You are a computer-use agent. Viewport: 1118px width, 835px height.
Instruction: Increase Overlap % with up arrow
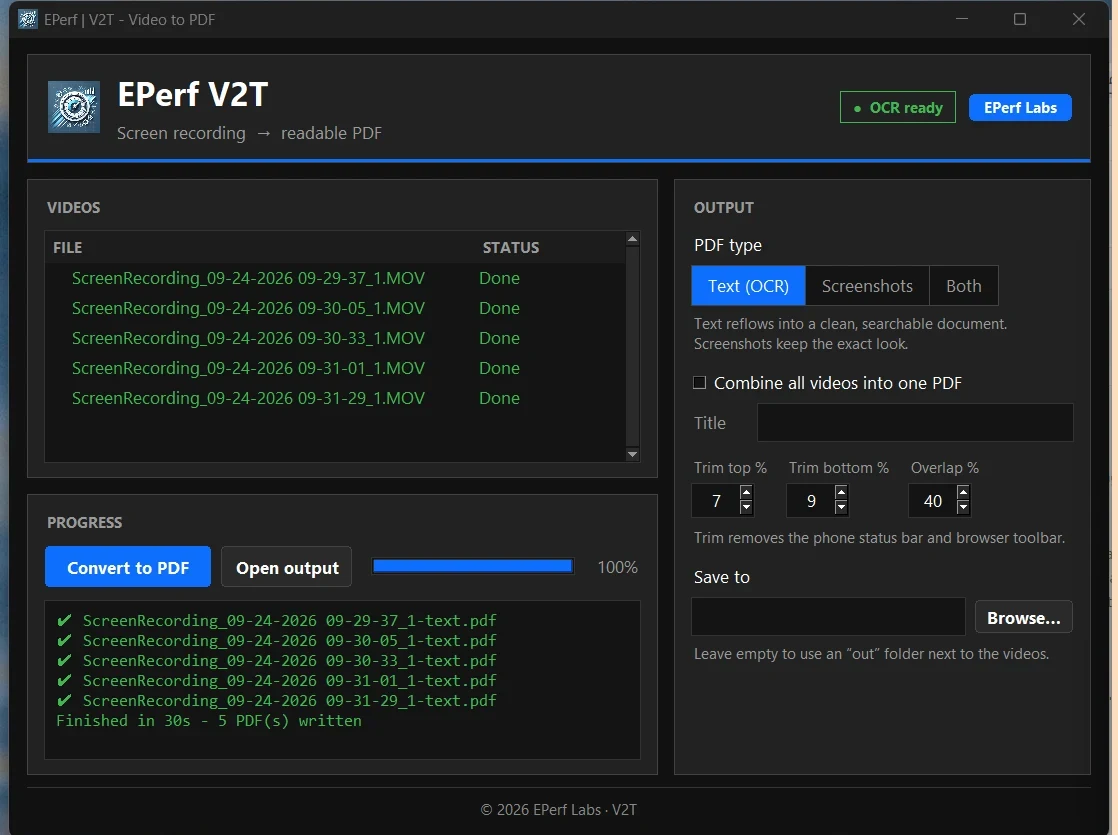[963, 492]
